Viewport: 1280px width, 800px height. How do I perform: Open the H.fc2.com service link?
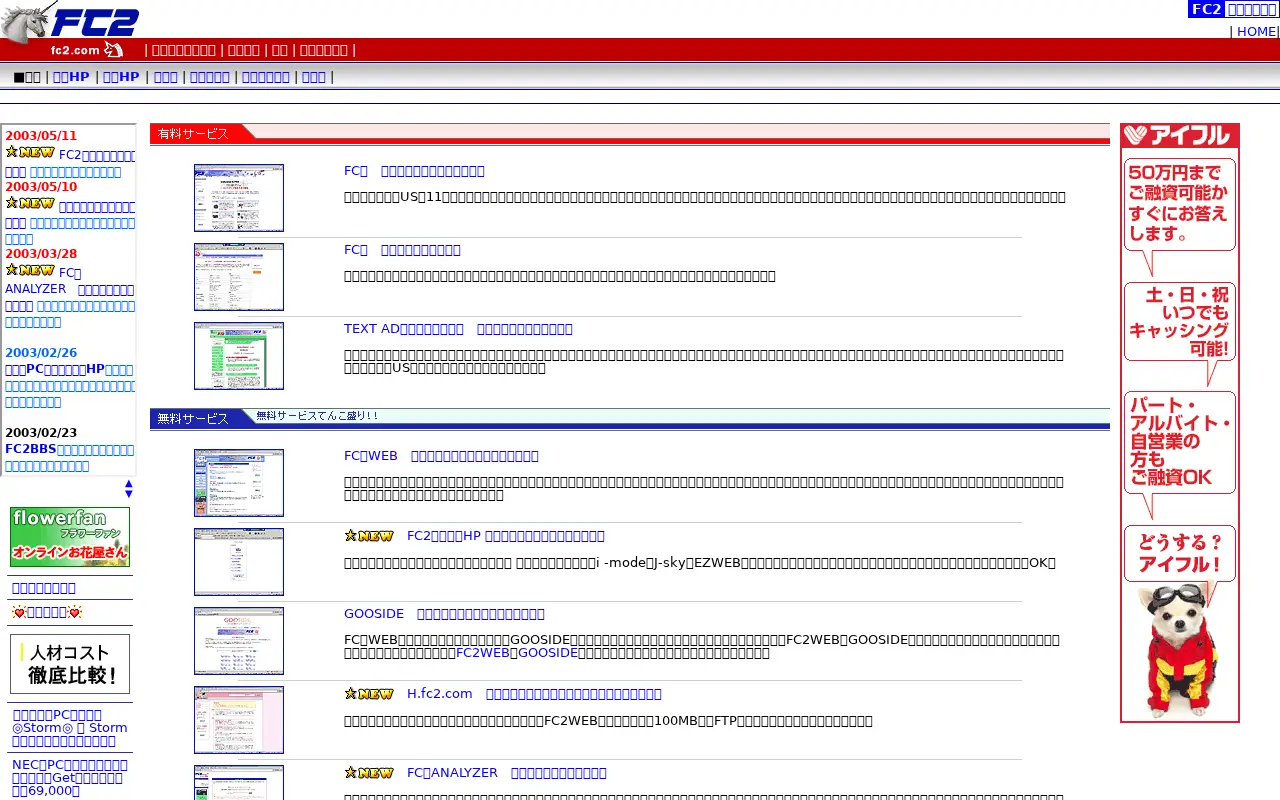pos(534,694)
